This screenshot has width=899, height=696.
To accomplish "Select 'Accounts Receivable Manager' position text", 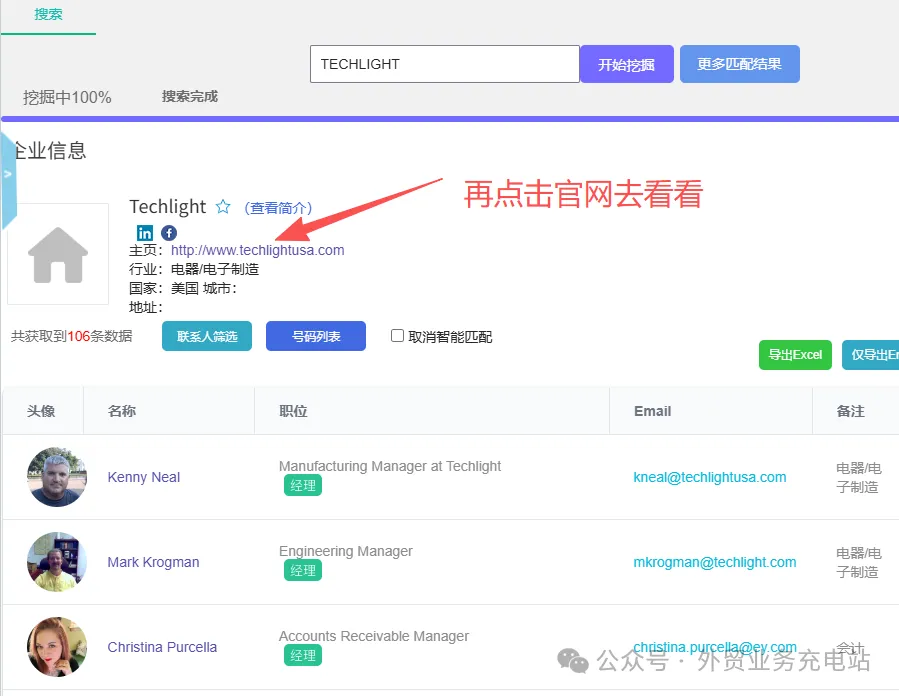I will tap(374, 636).
